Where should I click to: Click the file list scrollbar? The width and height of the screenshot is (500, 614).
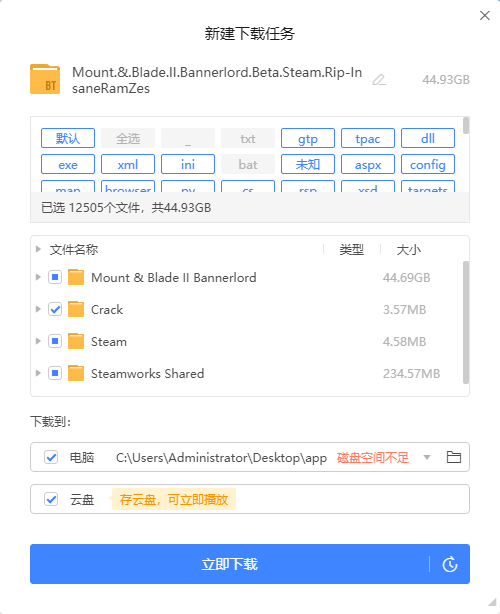(466, 322)
